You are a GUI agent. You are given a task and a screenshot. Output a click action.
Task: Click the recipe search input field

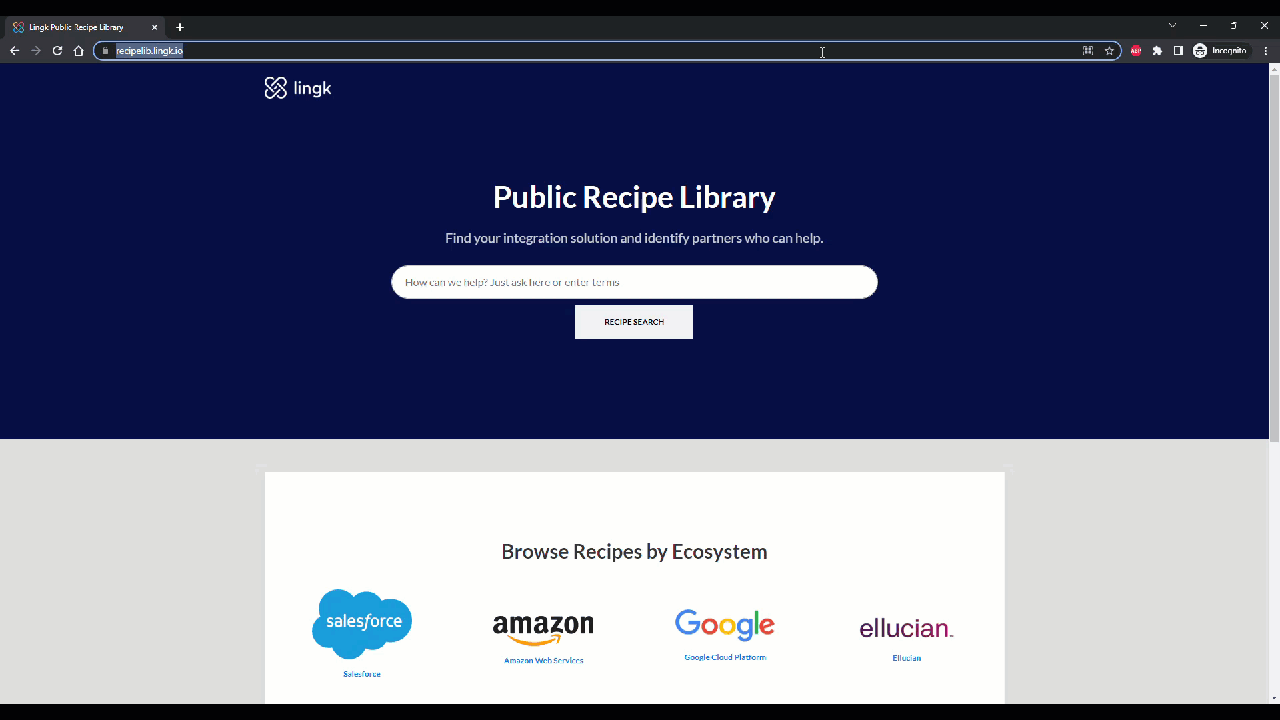coord(633,282)
